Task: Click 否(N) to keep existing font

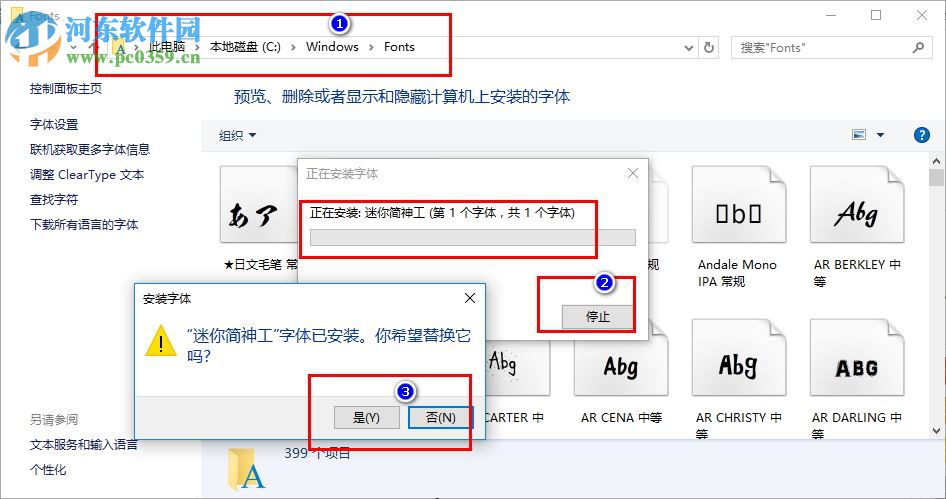Action: [440, 418]
